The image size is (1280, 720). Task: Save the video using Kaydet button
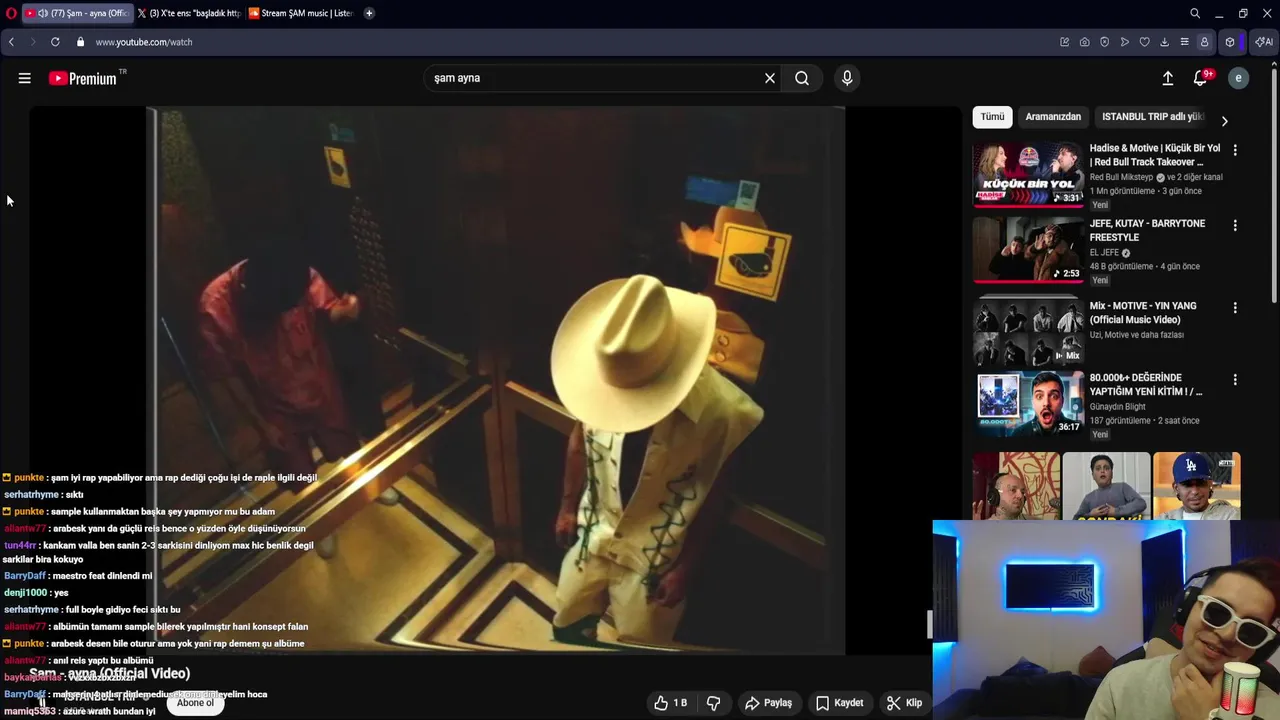(x=839, y=703)
